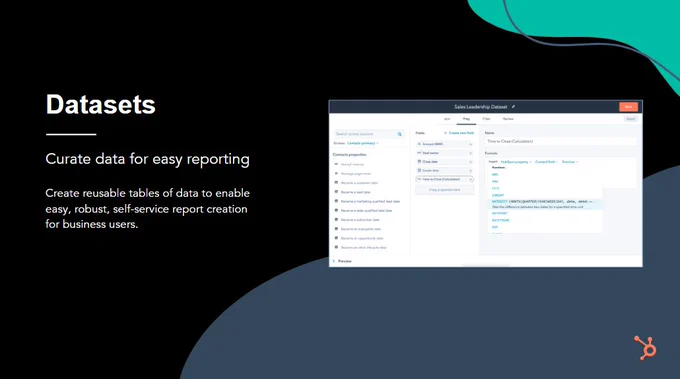680x379 pixels.
Task: Select the CONCAT function in the list
Action: point(498,195)
